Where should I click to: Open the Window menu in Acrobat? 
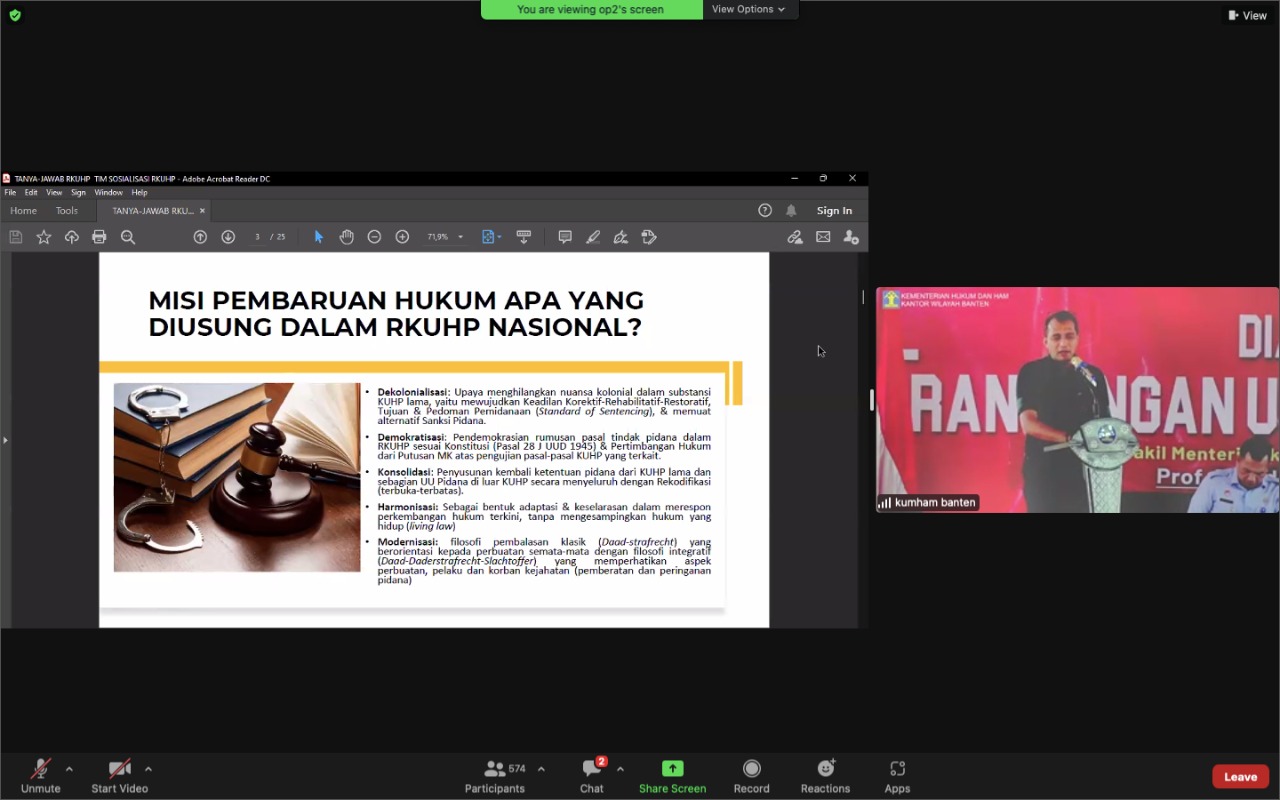pyautogui.click(x=108, y=192)
